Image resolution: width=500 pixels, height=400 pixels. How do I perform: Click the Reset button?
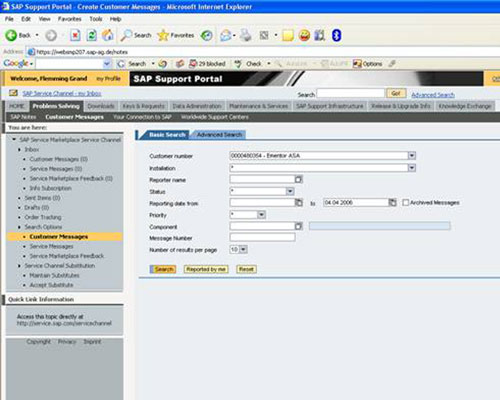point(246,269)
